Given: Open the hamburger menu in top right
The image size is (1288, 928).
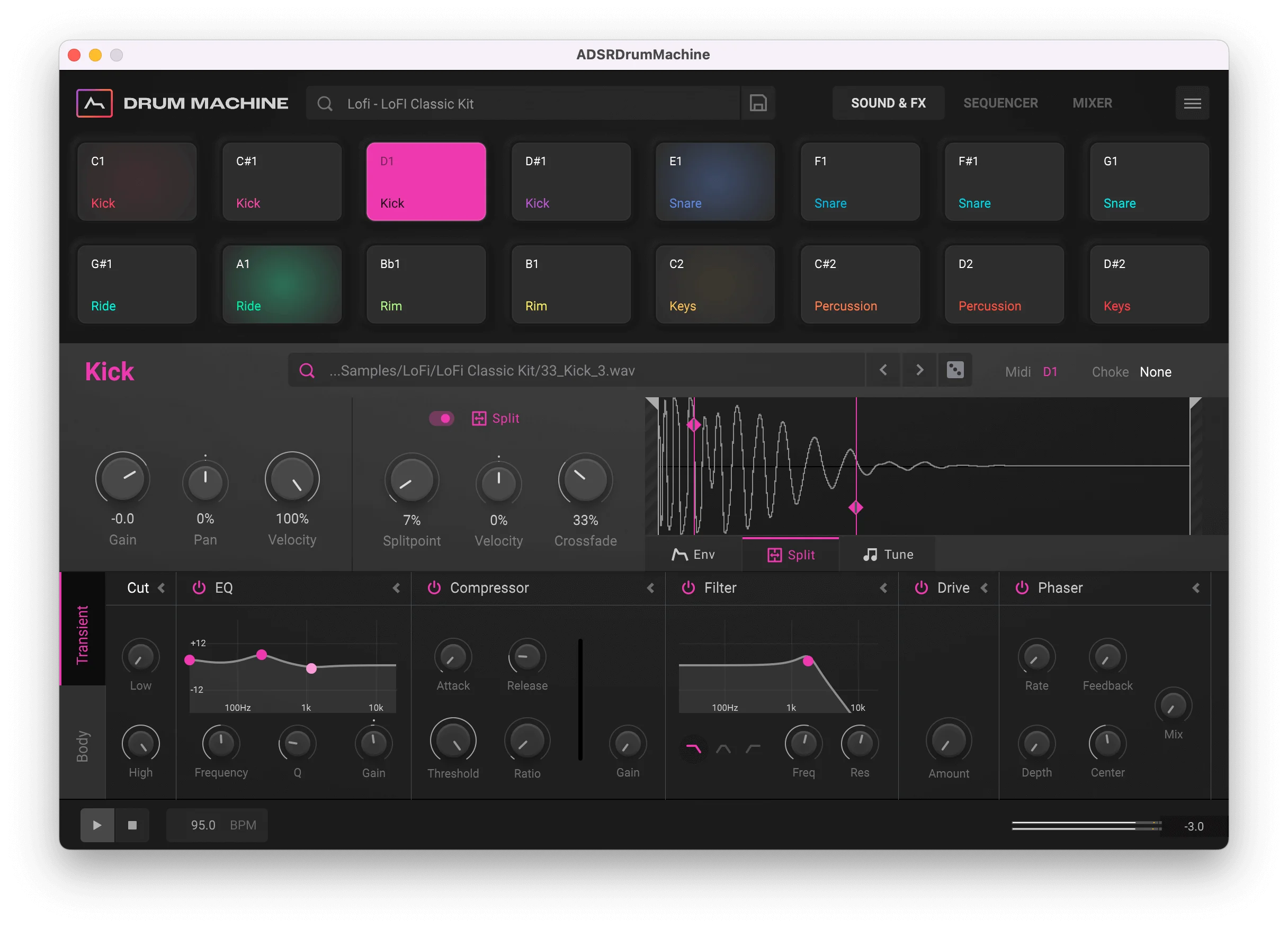Looking at the screenshot, I should coord(1193,103).
